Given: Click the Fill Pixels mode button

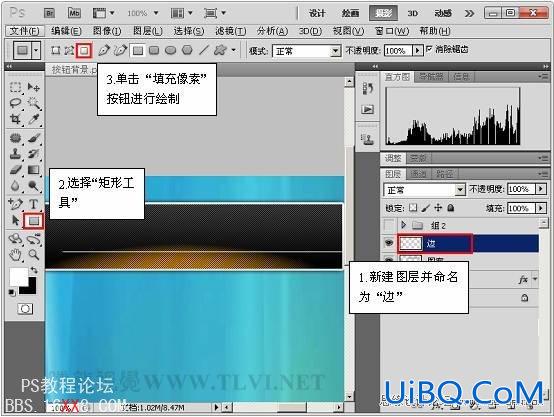Looking at the screenshot, I should coord(84,51).
